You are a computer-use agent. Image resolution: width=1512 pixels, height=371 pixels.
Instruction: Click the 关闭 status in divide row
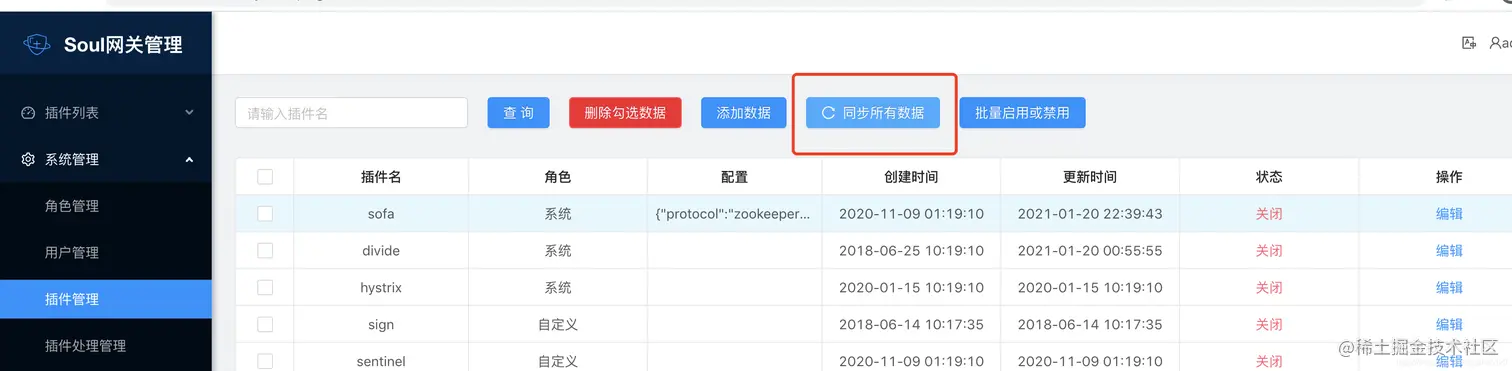(x=1269, y=251)
